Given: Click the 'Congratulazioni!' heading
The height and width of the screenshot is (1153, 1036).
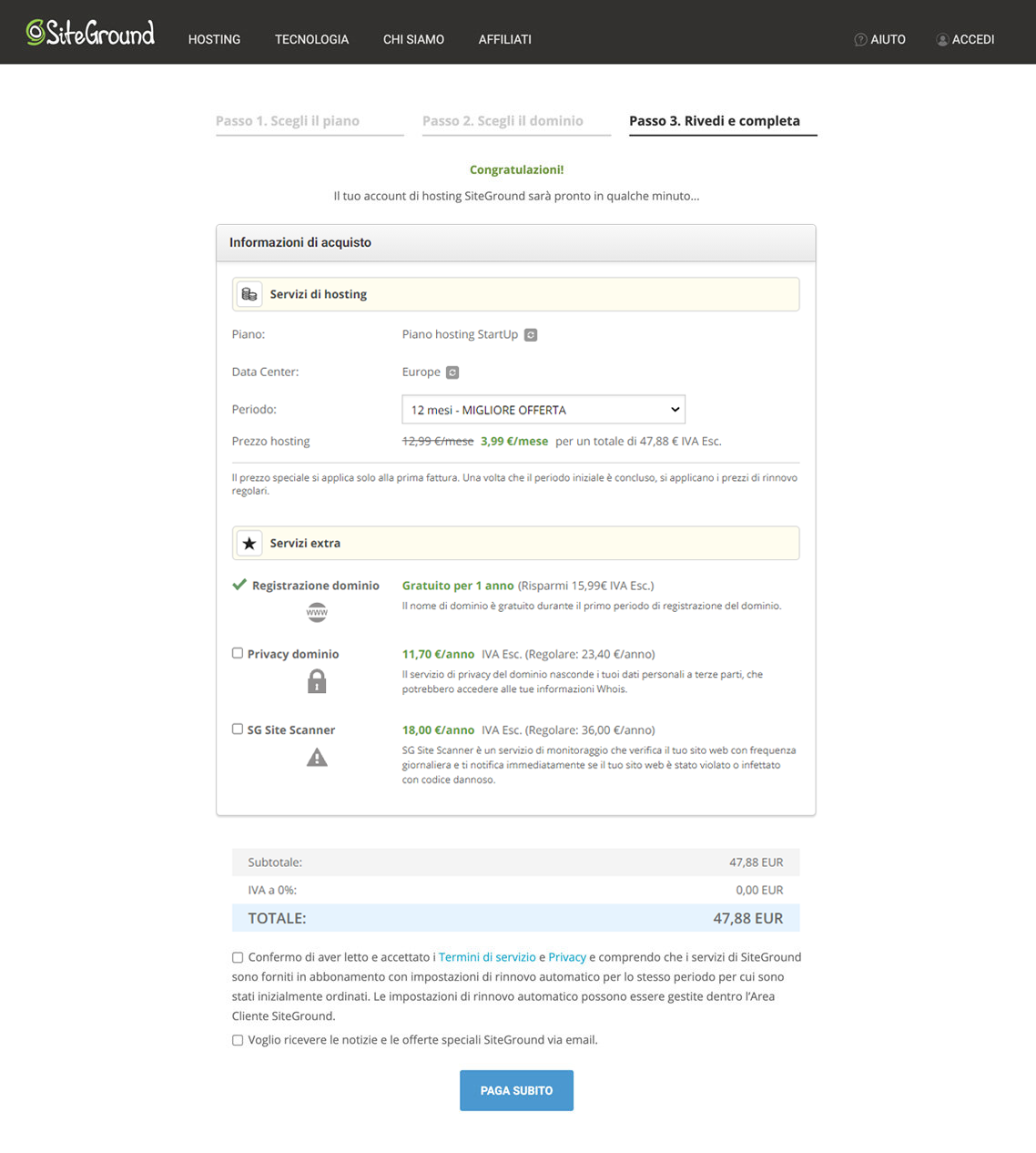Looking at the screenshot, I should click(x=516, y=169).
